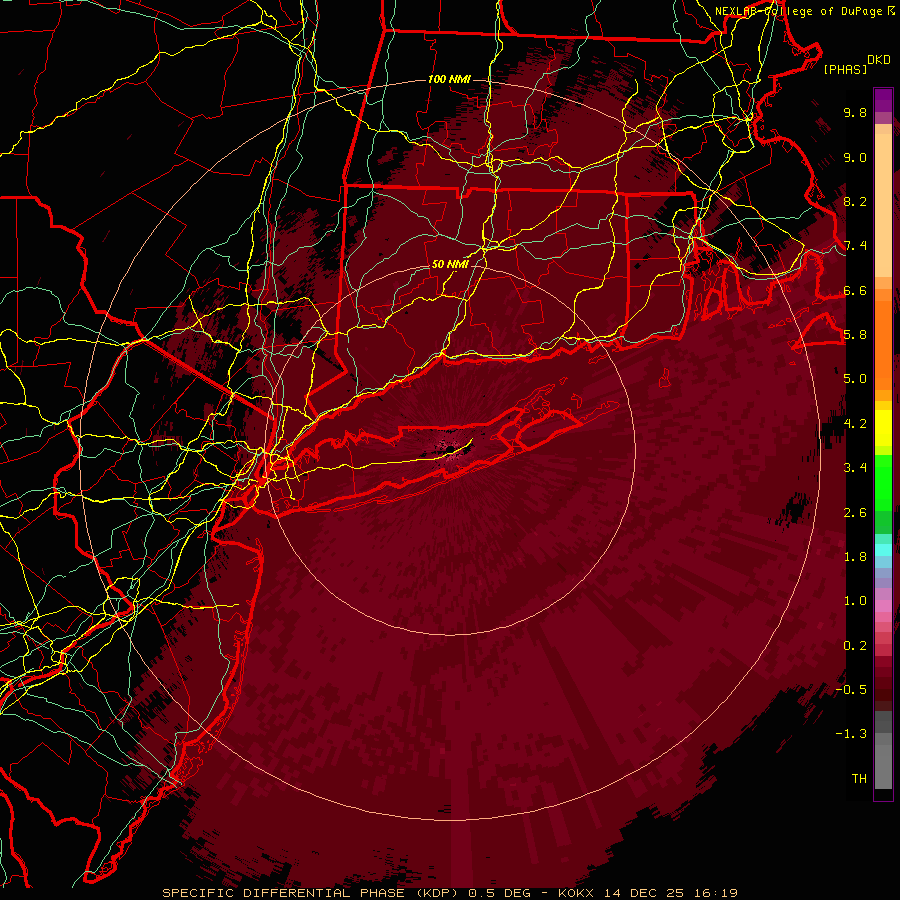The image size is (900, 900).
Task: Click the [PHAS] label above the color bar
Action: (x=845, y=69)
